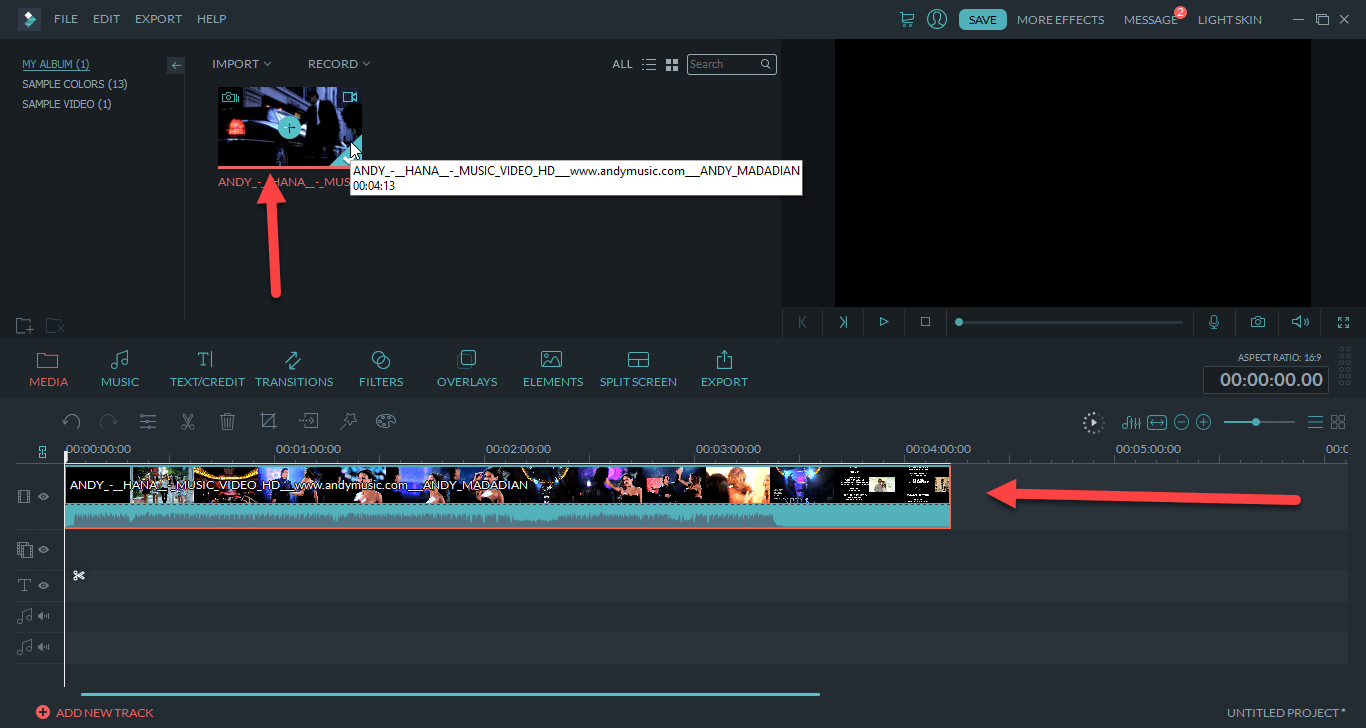Collapse the album sidebar with back arrow
The image size is (1366, 728).
tap(176, 65)
